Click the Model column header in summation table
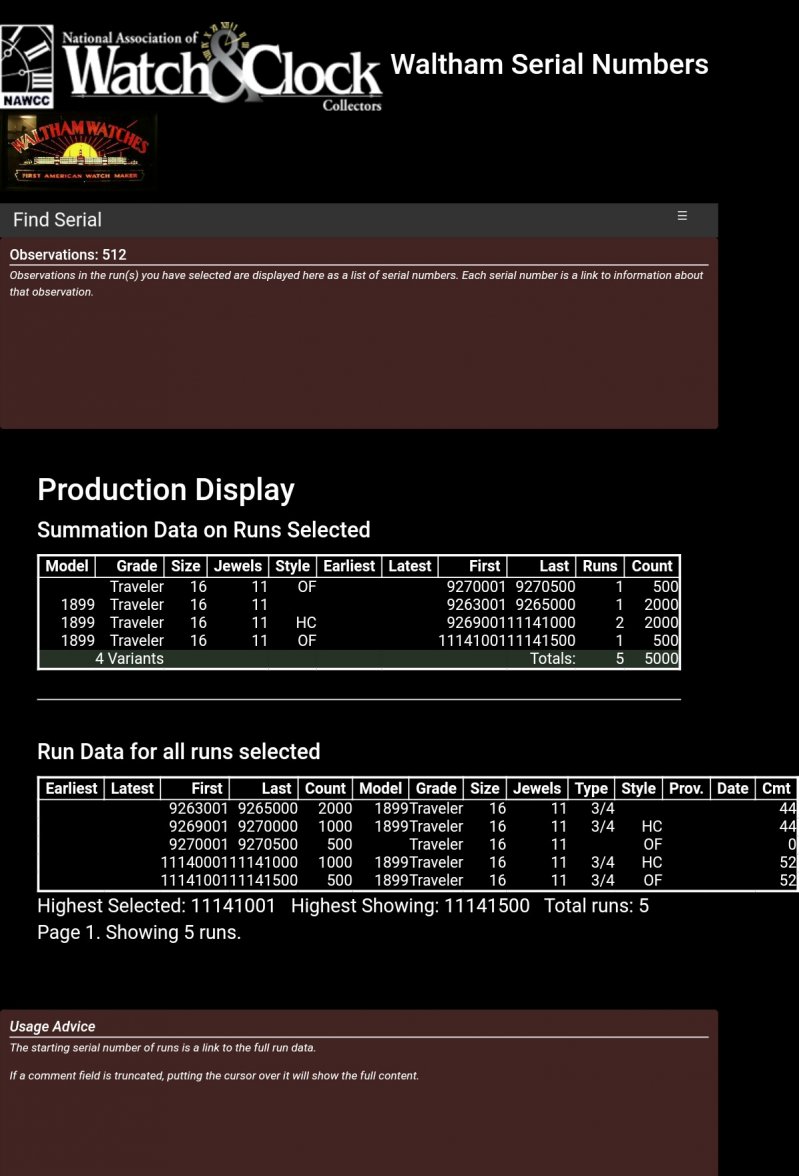 [67, 566]
